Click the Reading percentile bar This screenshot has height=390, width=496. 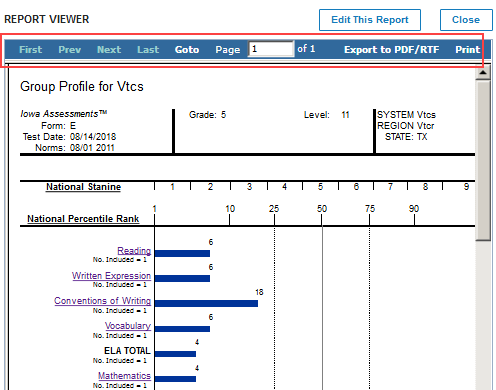tap(182, 253)
